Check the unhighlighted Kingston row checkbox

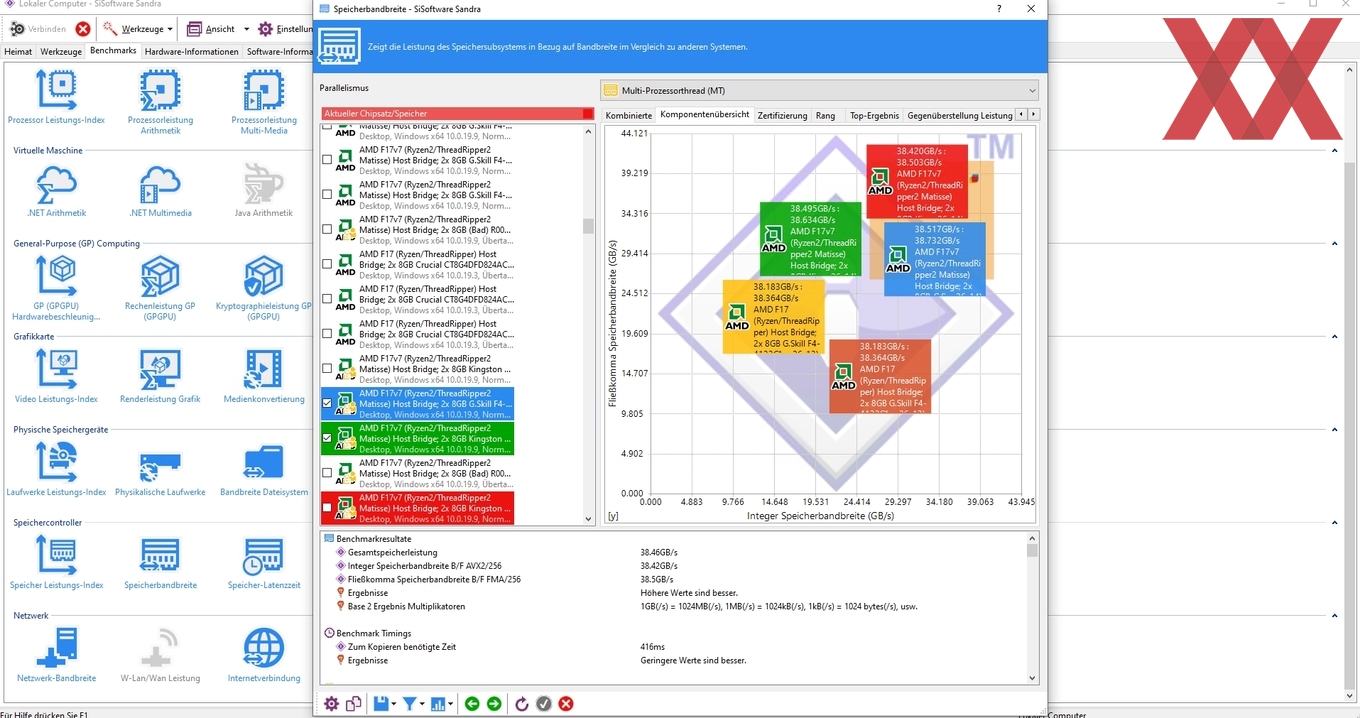click(327, 369)
